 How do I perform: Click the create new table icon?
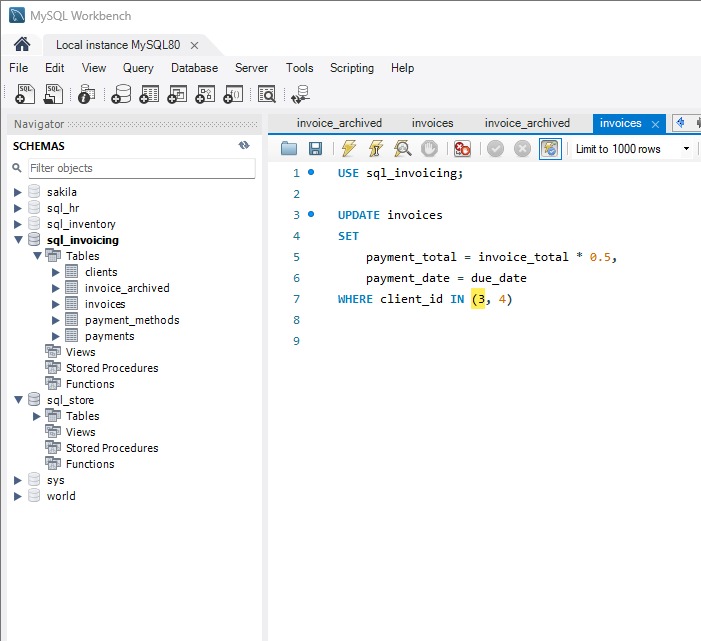pyautogui.click(x=150, y=94)
